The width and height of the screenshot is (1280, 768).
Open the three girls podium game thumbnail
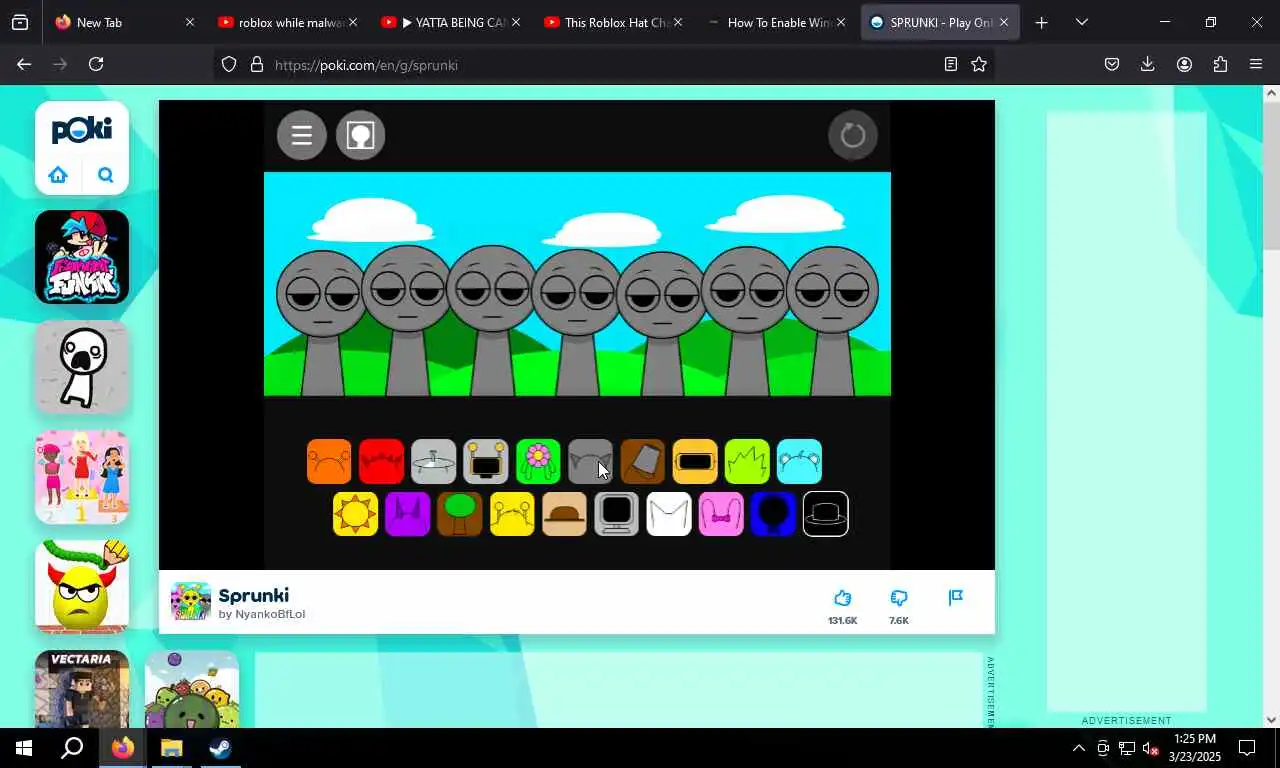point(82,477)
